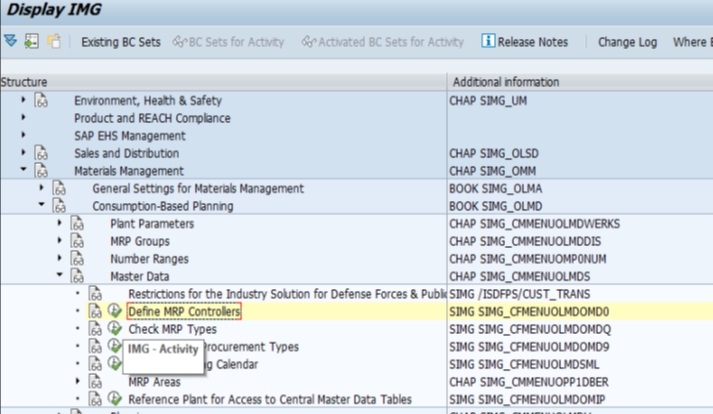Click Activated BC Sets for Activity

pyautogui.click(x=382, y=42)
